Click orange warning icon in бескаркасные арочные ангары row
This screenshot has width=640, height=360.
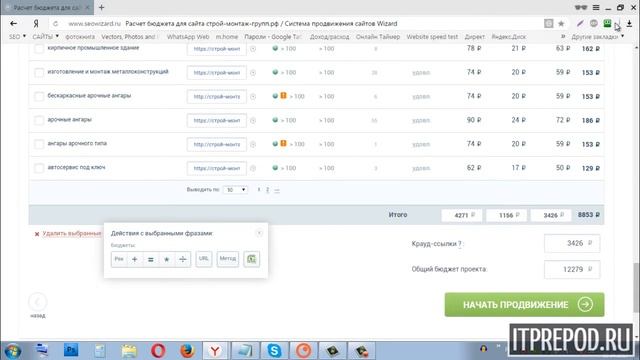[x=283, y=96]
